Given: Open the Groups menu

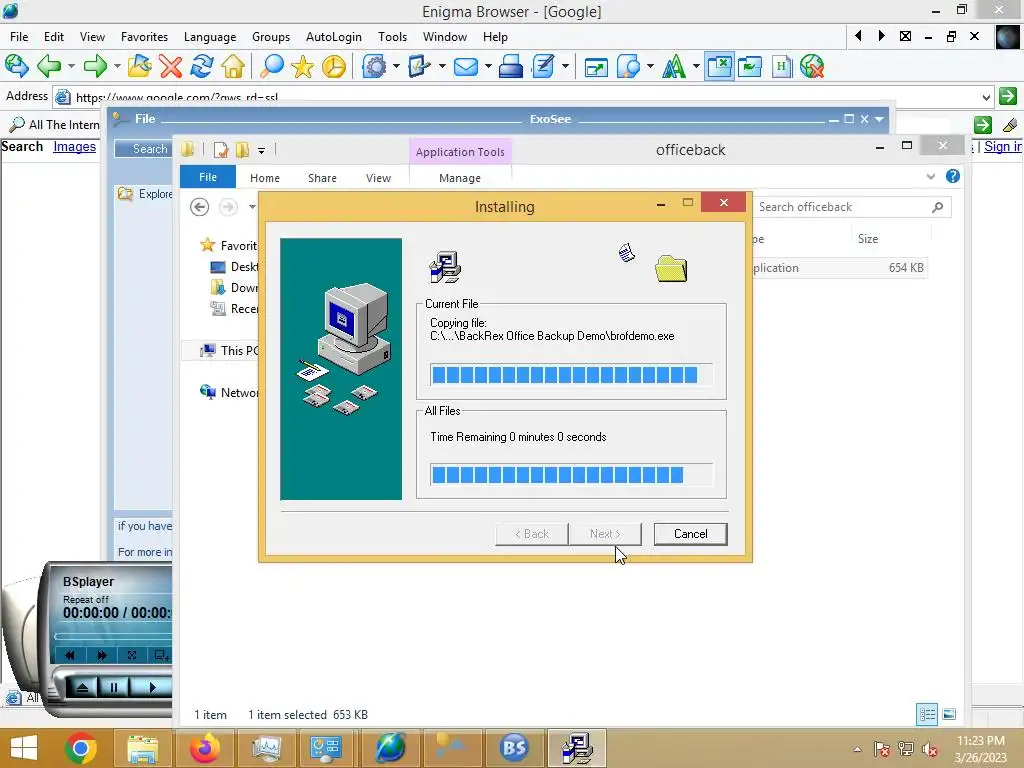Looking at the screenshot, I should (x=270, y=37).
